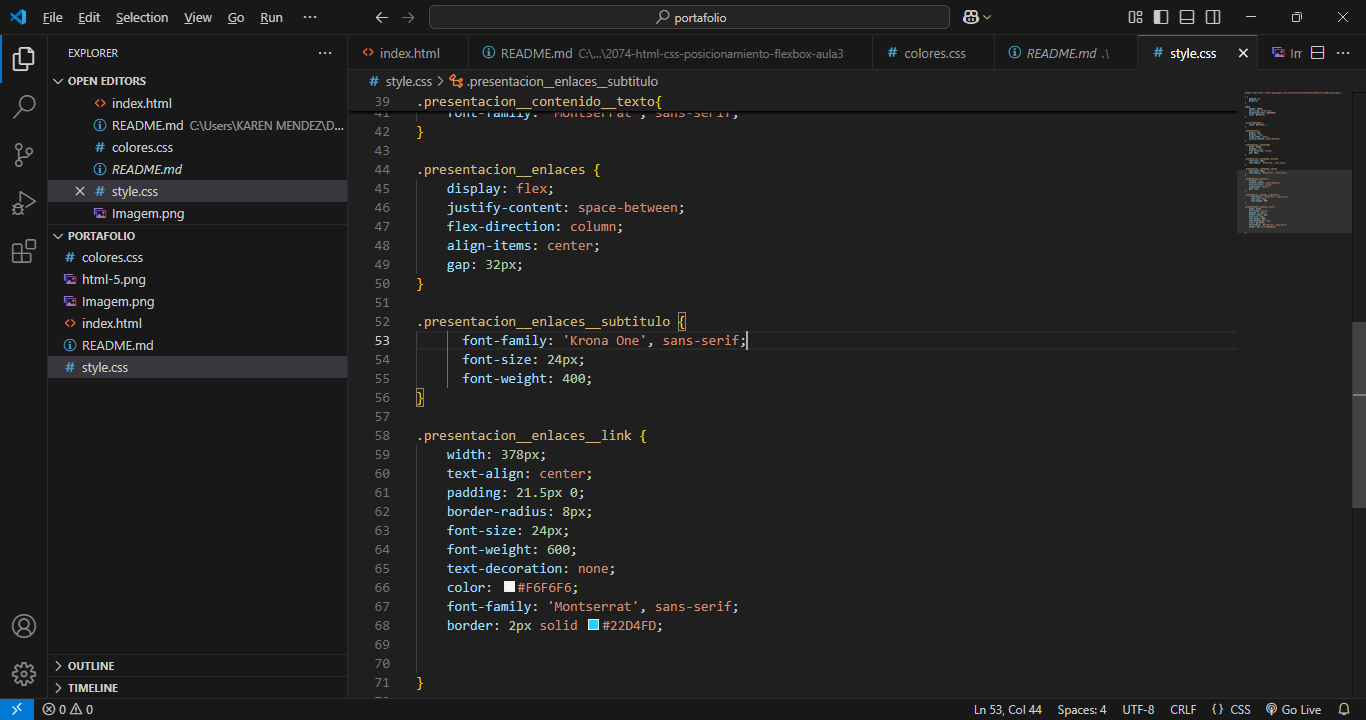1366x720 pixels.
Task: Open the Copilot chat icon in title bar
Action: [970, 17]
